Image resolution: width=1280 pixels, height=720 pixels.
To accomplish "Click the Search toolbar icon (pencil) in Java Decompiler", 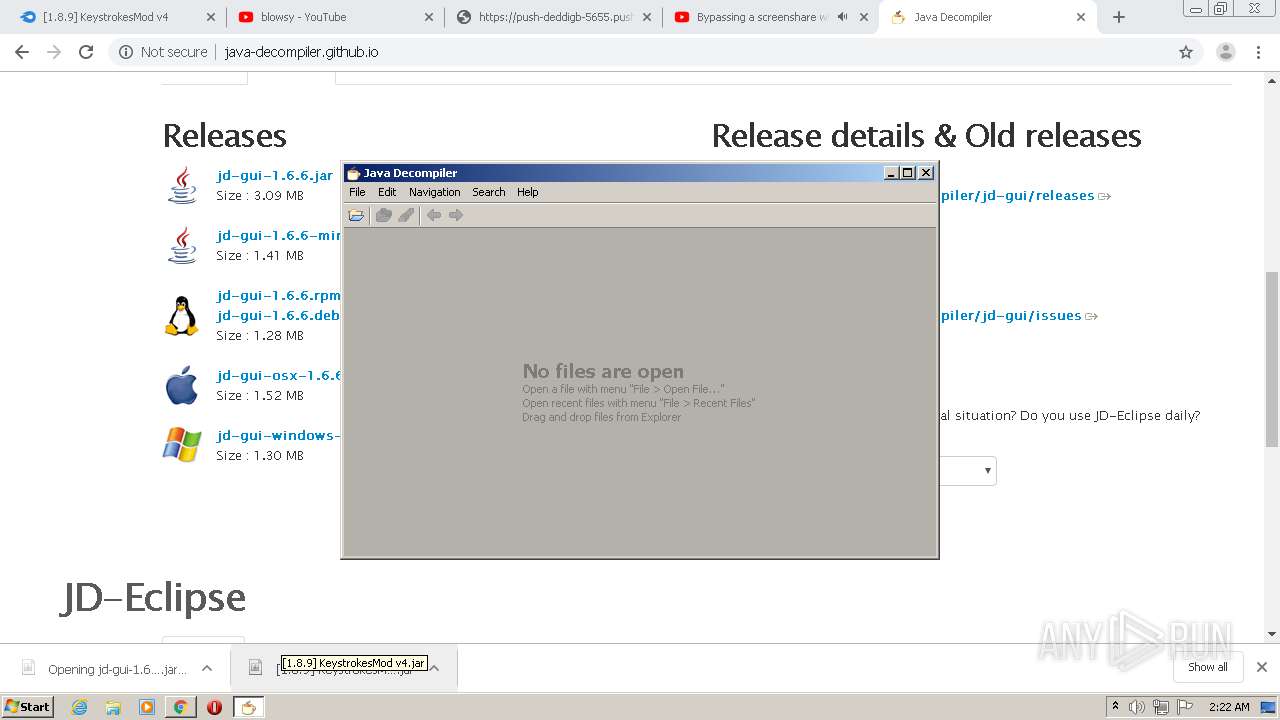I will (406, 215).
